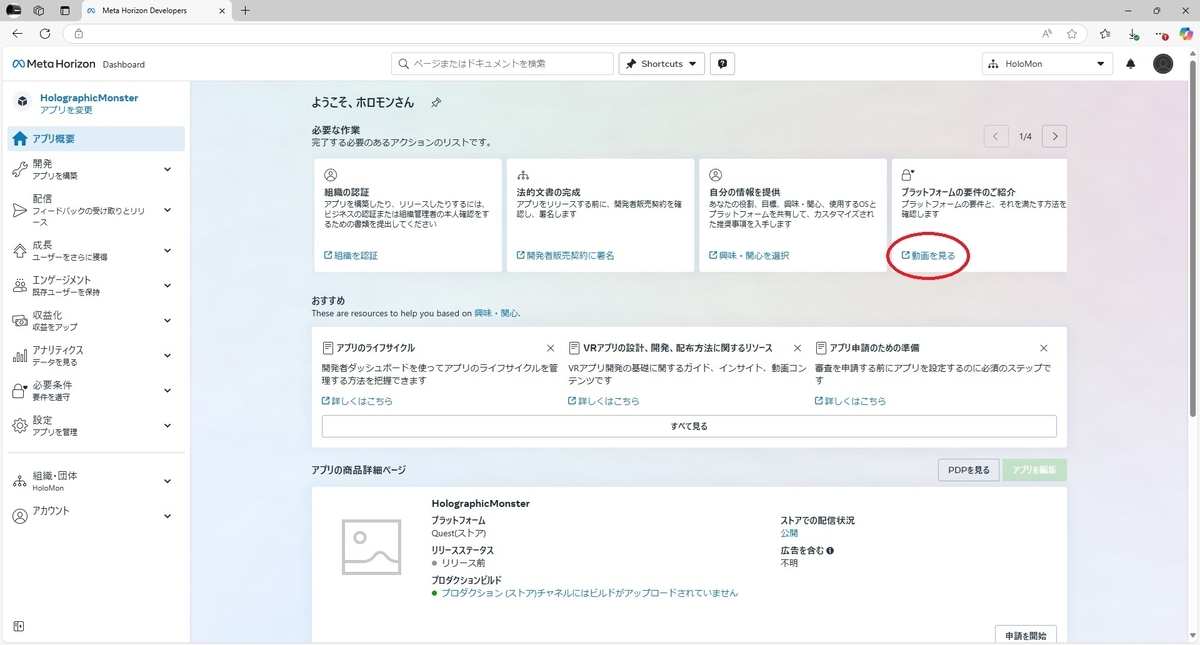Open 詳しくはこちら under アプリのライフサイクル

click(x=357, y=401)
